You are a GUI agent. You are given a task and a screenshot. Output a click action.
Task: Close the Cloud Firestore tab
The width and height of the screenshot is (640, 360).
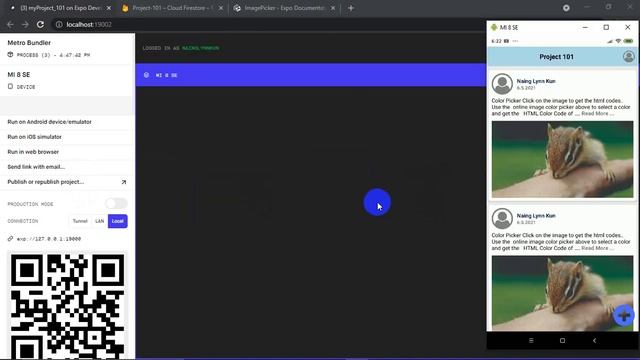(220, 8)
